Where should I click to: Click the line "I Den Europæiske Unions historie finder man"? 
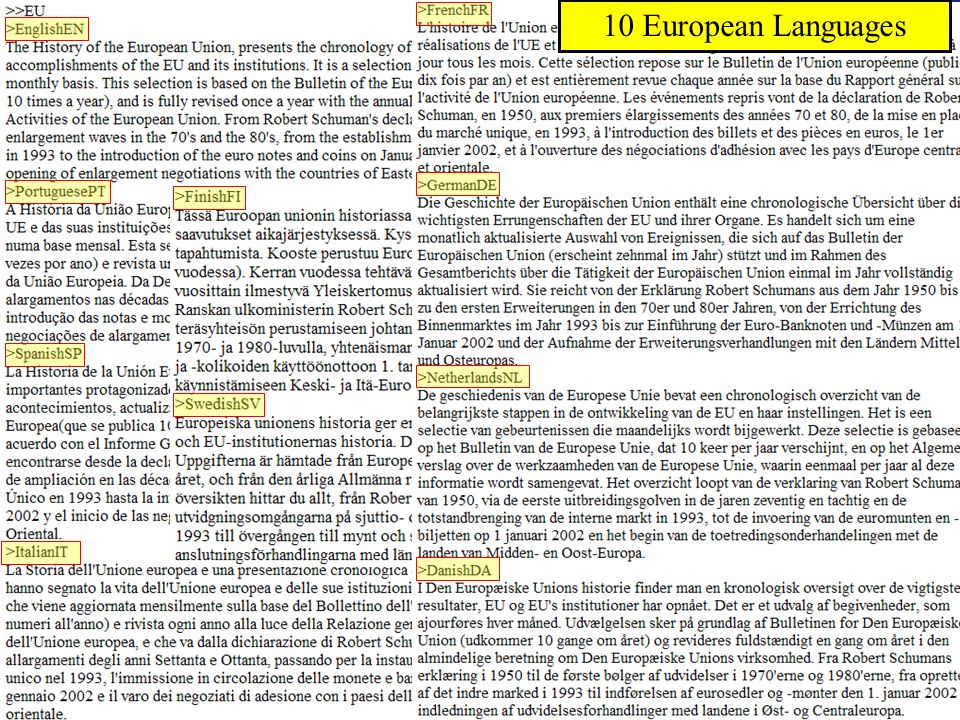[x=688, y=588]
